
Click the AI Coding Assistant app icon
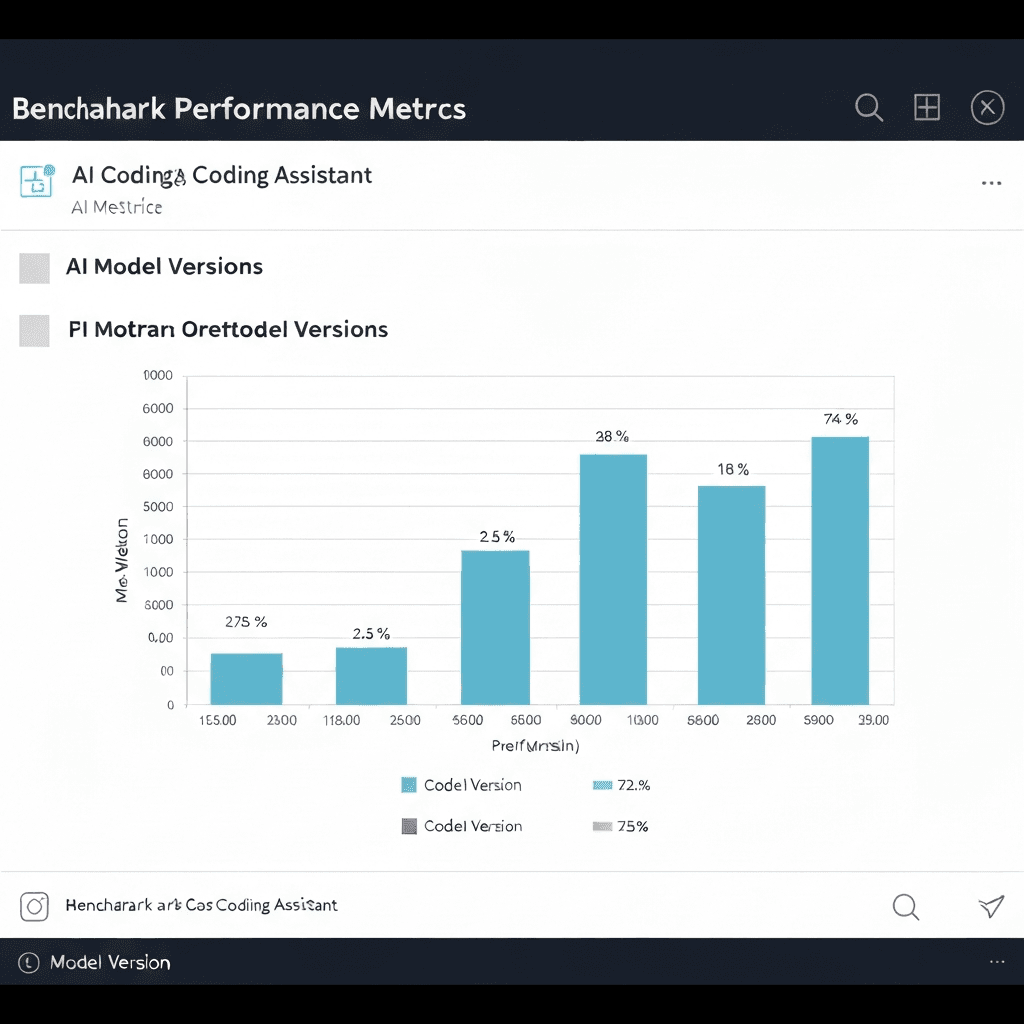click(36, 181)
